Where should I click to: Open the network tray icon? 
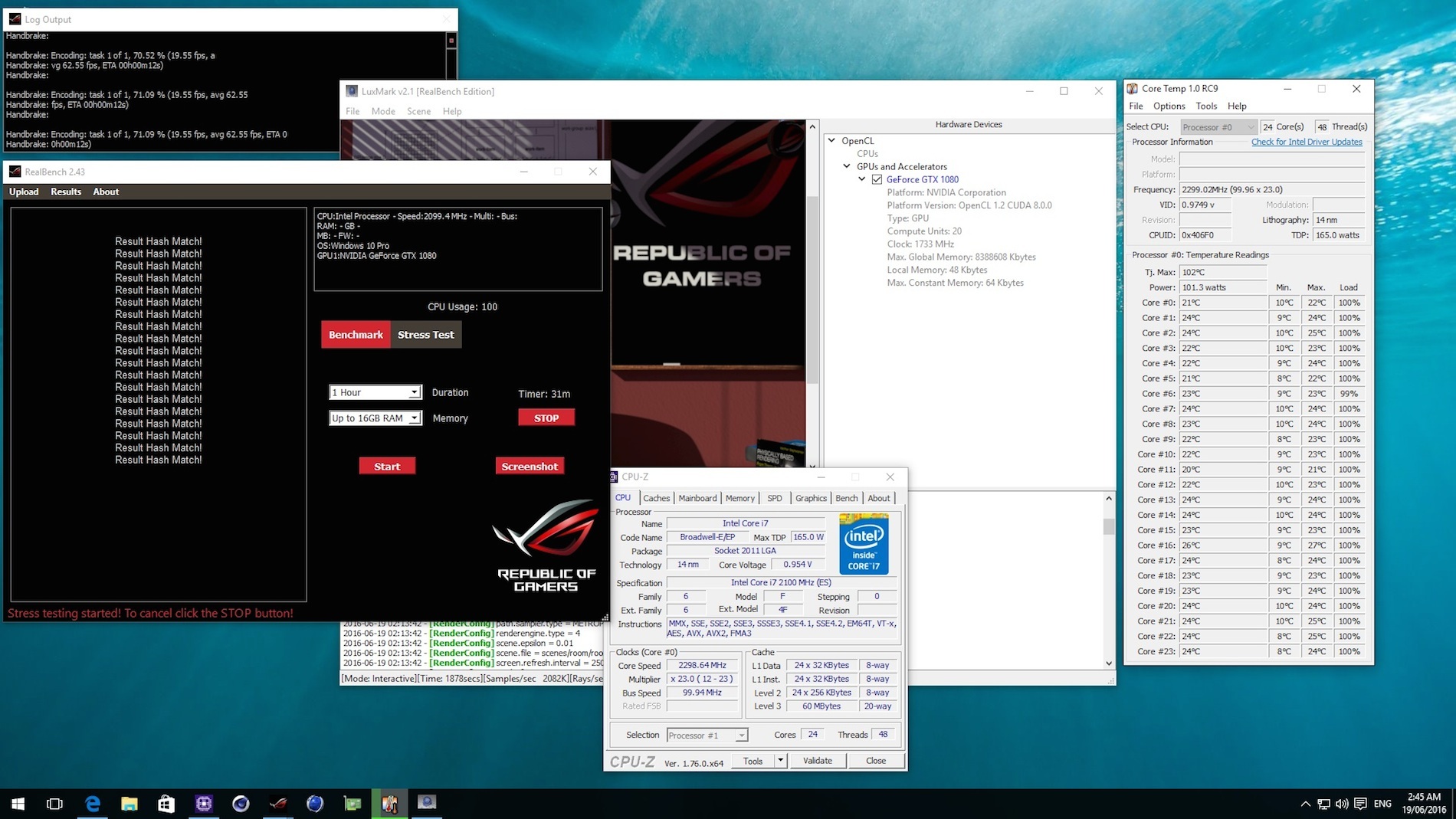(x=1323, y=804)
